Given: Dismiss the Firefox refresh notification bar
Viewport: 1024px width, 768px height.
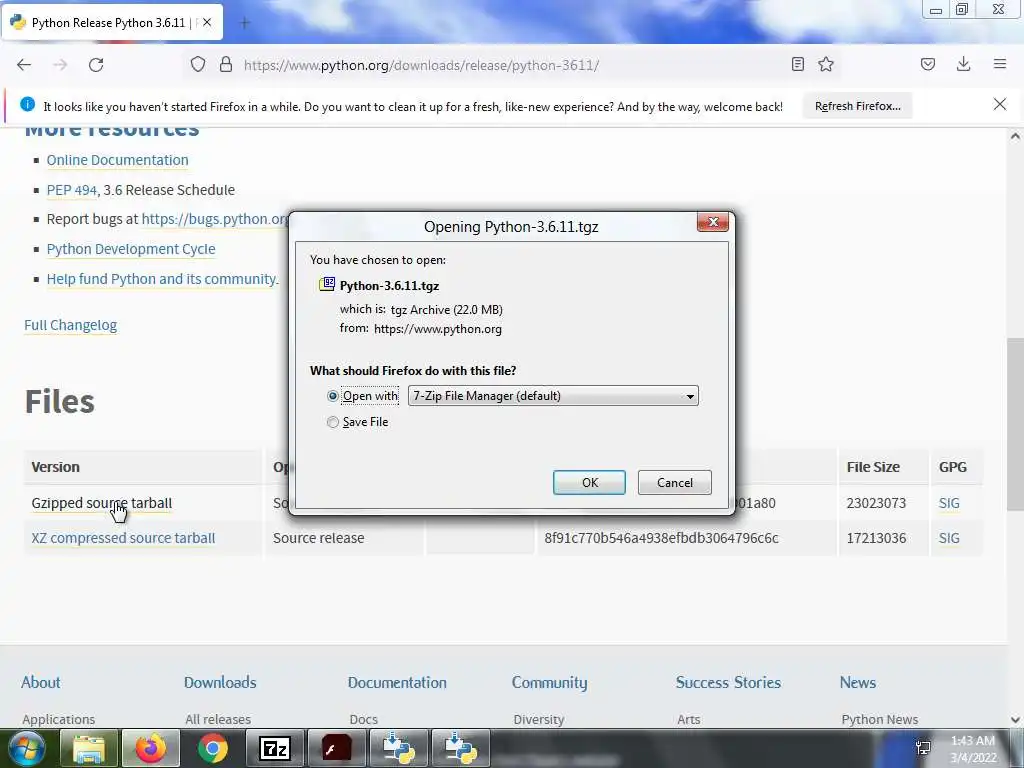Looking at the screenshot, I should pos(1000,104).
